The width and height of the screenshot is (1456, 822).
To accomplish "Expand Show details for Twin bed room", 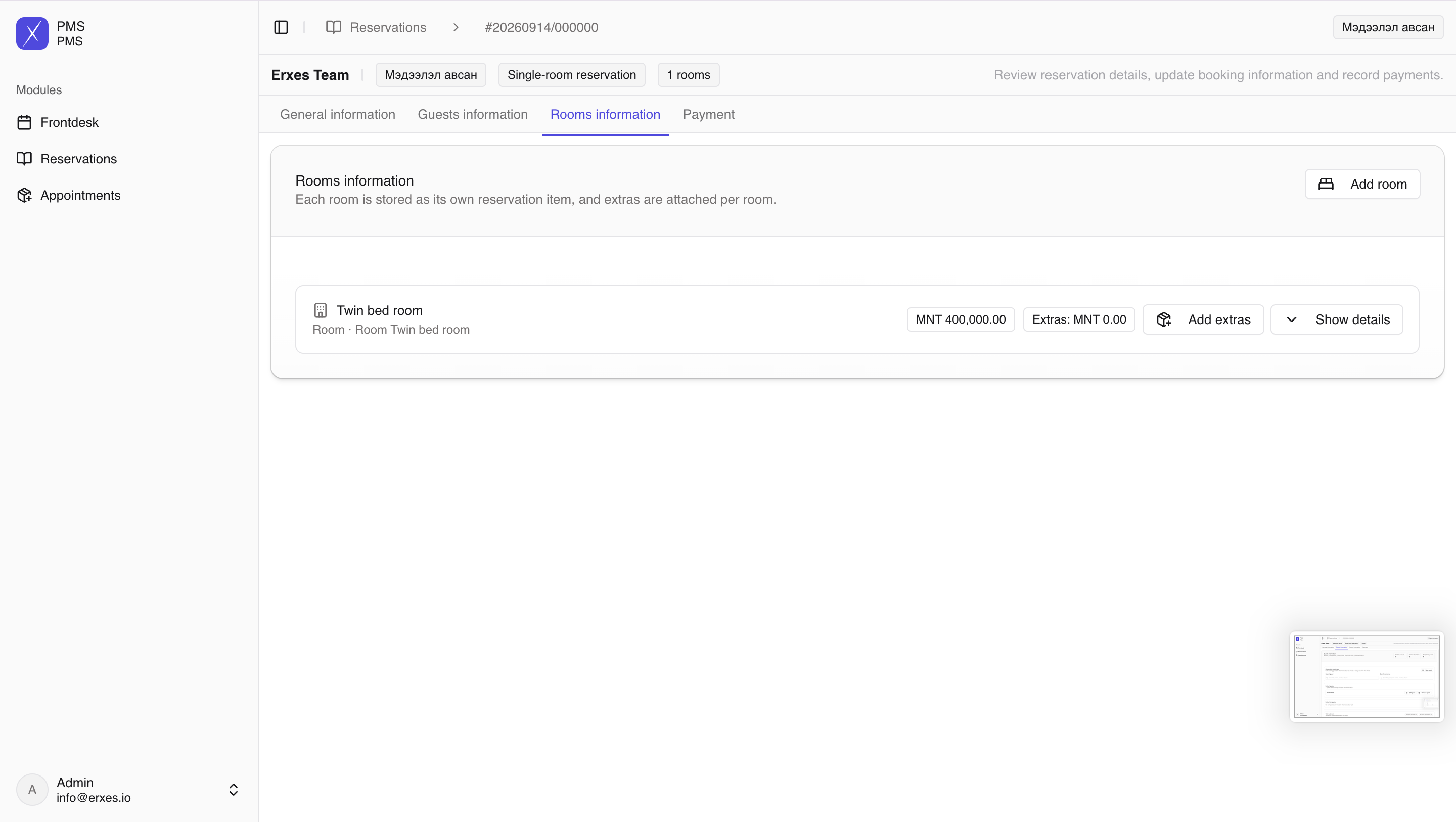I will [1337, 319].
